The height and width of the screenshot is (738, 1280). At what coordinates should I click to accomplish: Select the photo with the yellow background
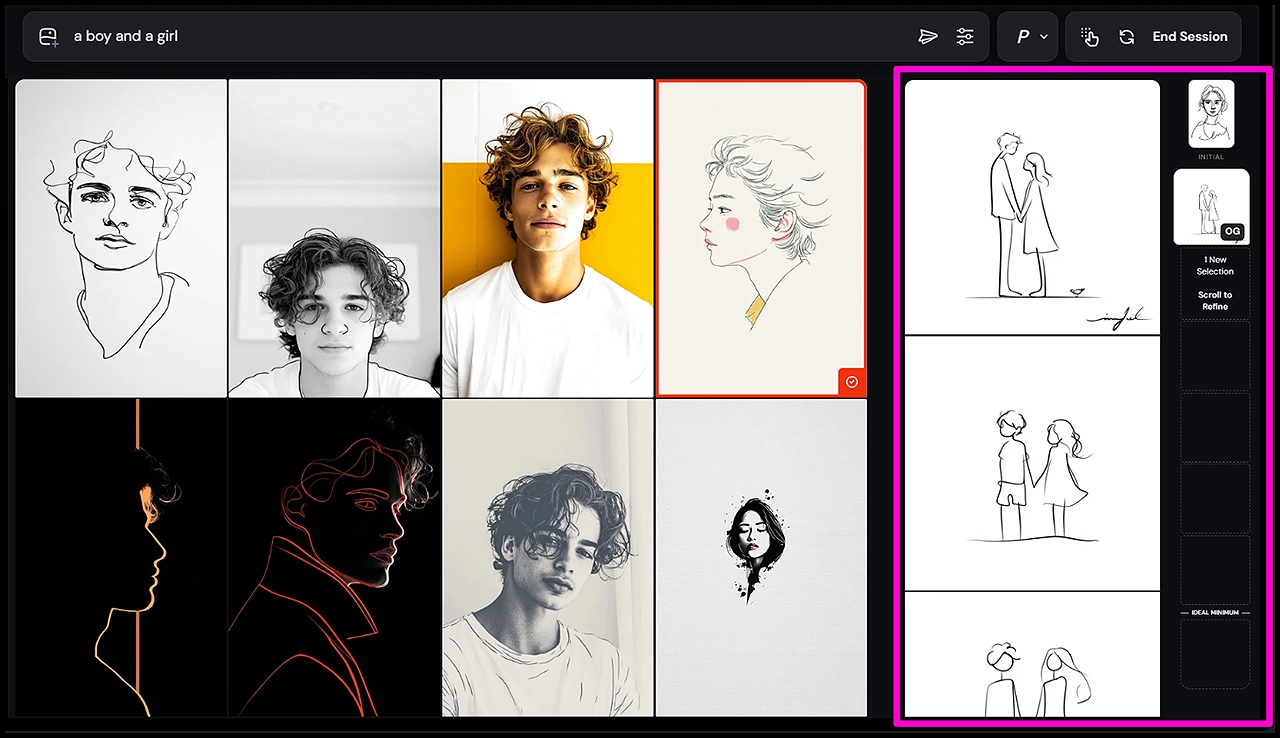[x=548, y=238]
